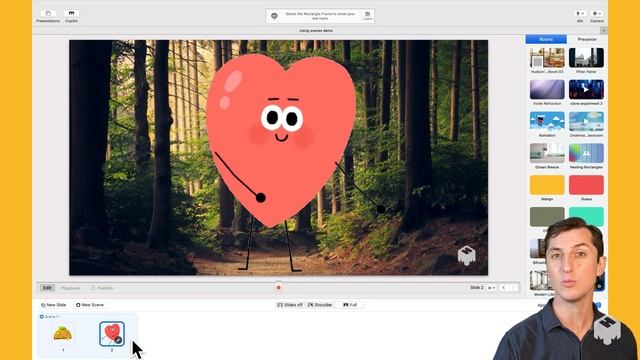The image size is (640, 360).
Task: Go to the previous slide arrow
Action: (504, 288)
